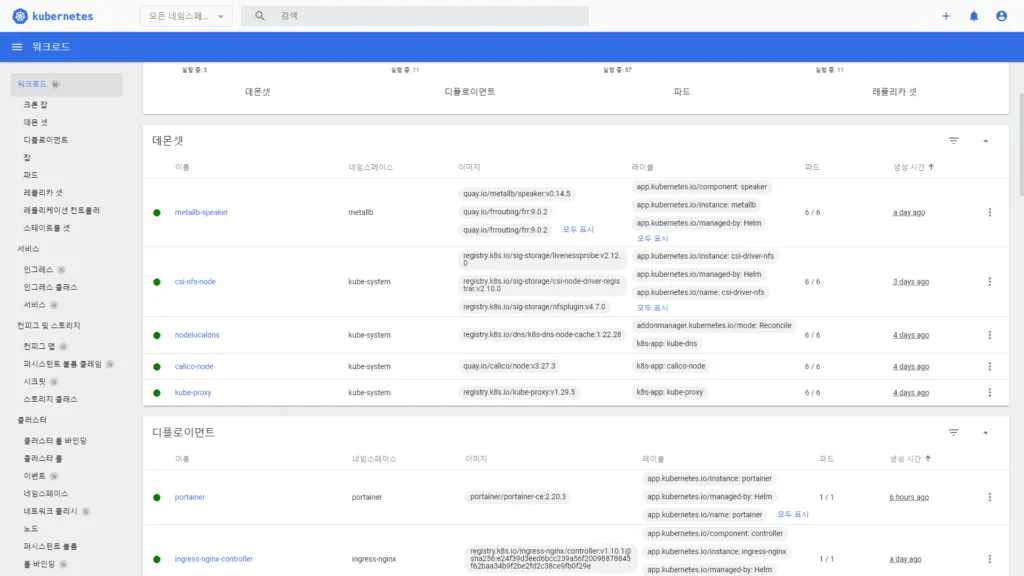Open the hamburger navigation menu
Screen dimensions: 1024x576
click(x=17, y=47)
